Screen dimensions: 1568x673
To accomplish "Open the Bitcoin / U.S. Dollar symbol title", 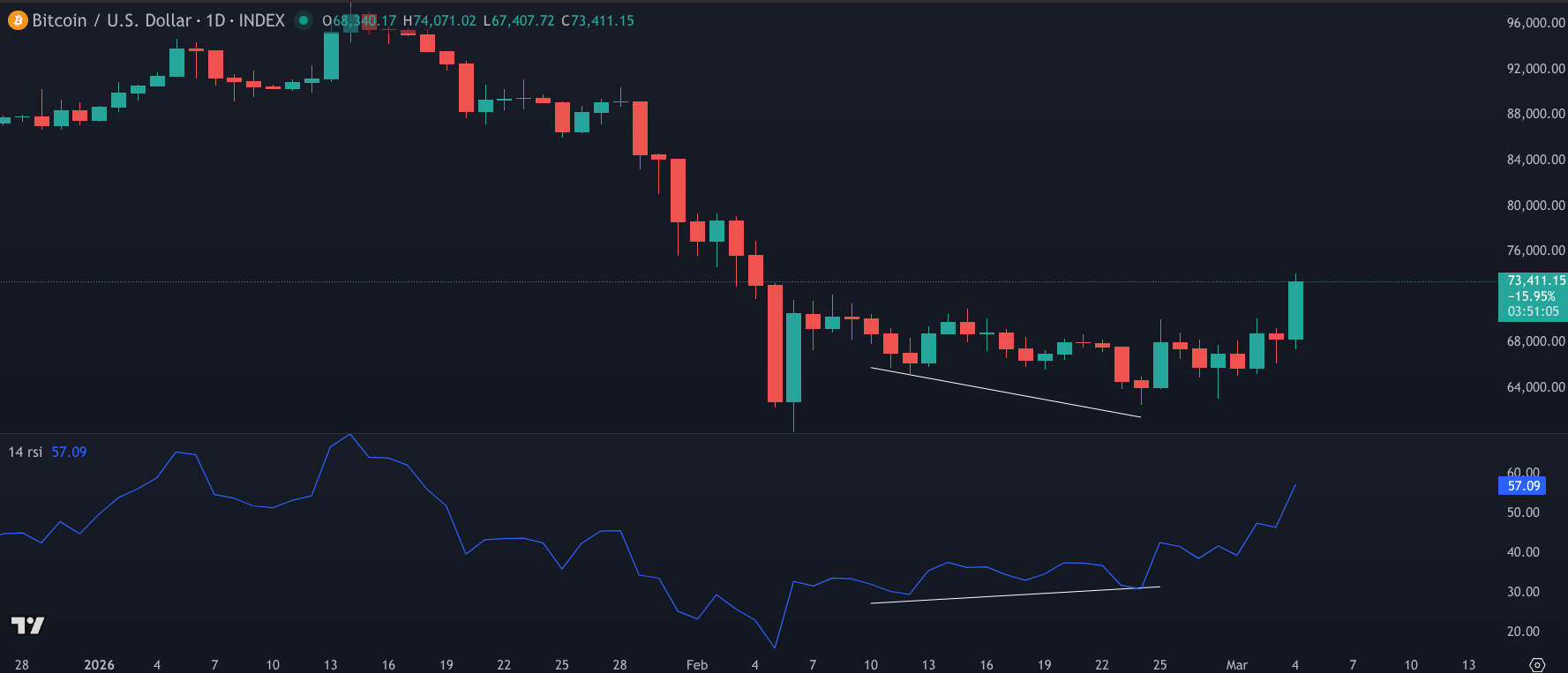I will [x=159, y=20].
